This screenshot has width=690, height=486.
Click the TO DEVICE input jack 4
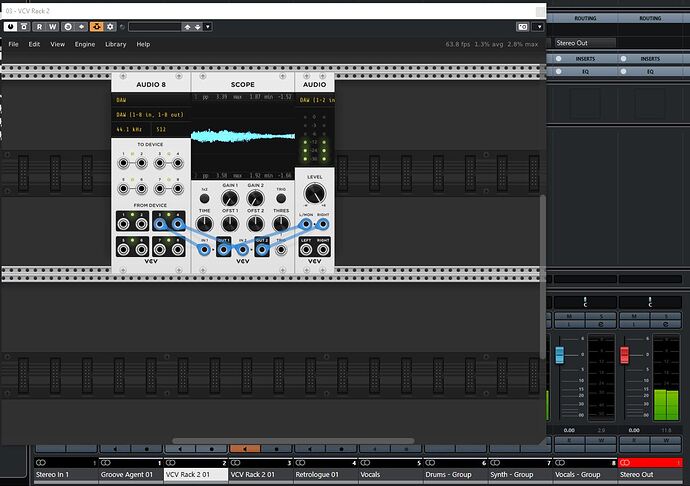178,163
